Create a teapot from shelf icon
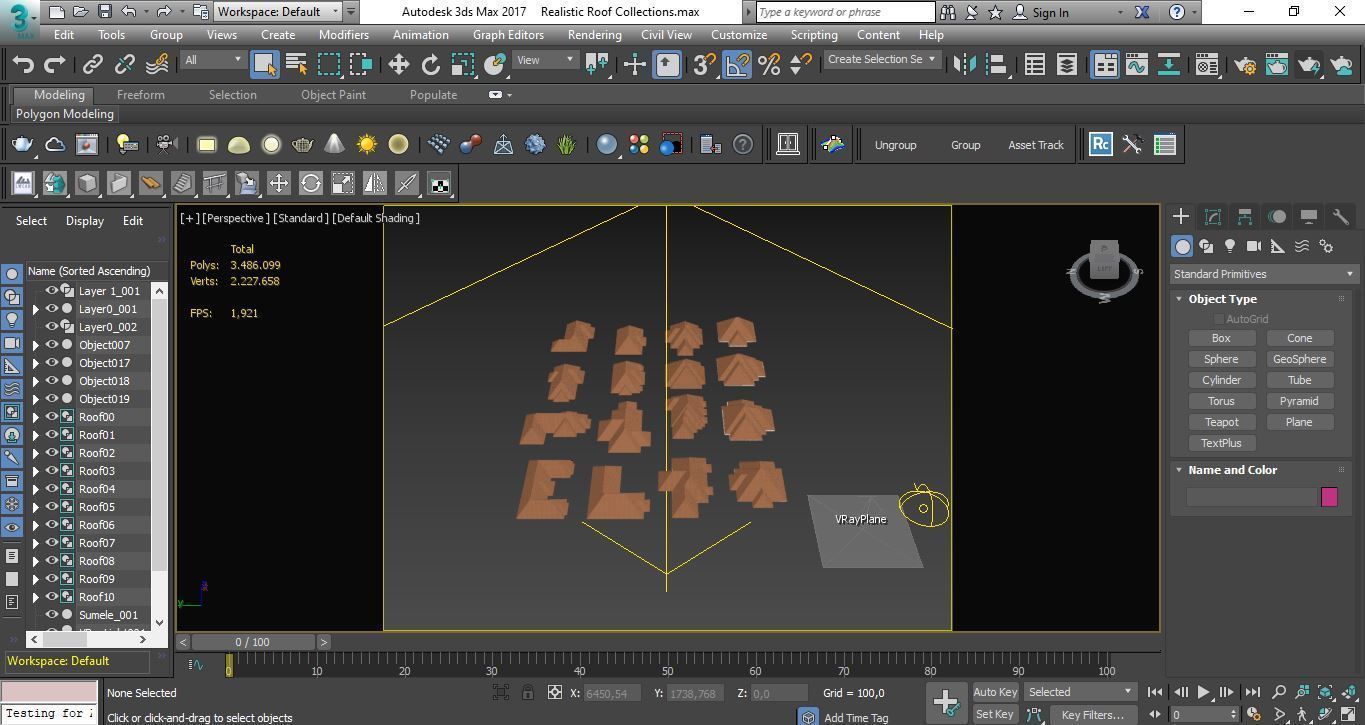Viewport: 1365px width, 725px height. 22,144
